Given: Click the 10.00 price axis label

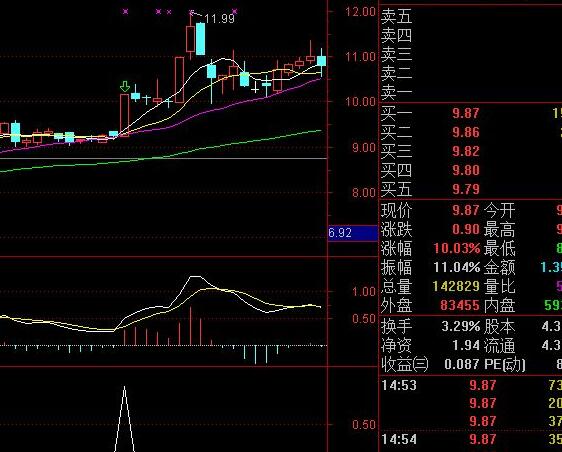Looking at the screenshot, I should click(360, 102).
